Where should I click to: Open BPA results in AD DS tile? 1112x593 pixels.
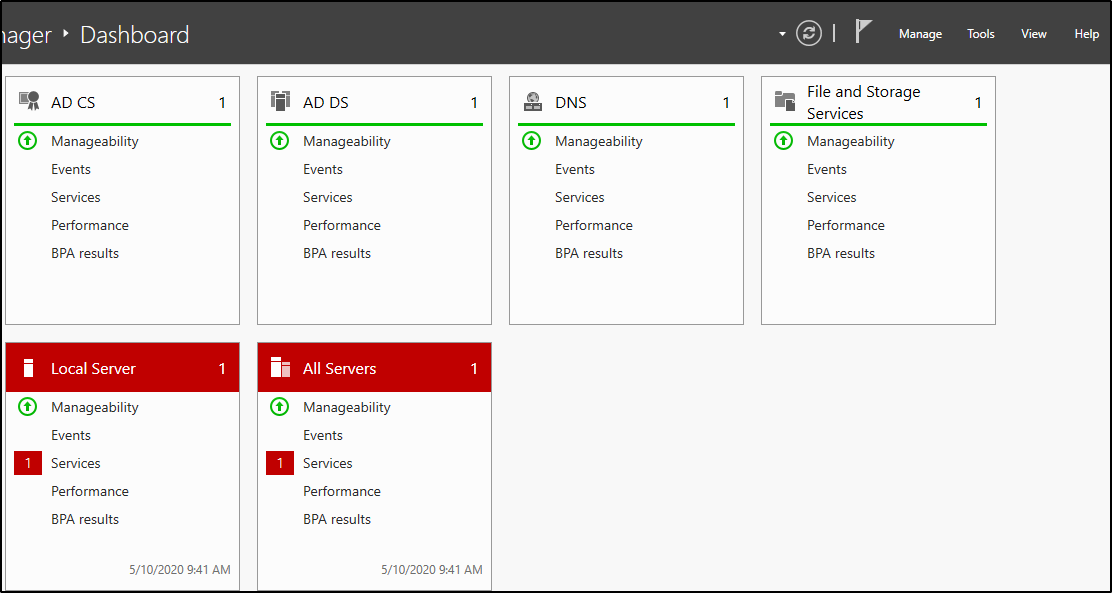pyautogui.click(x=337, y=253)
